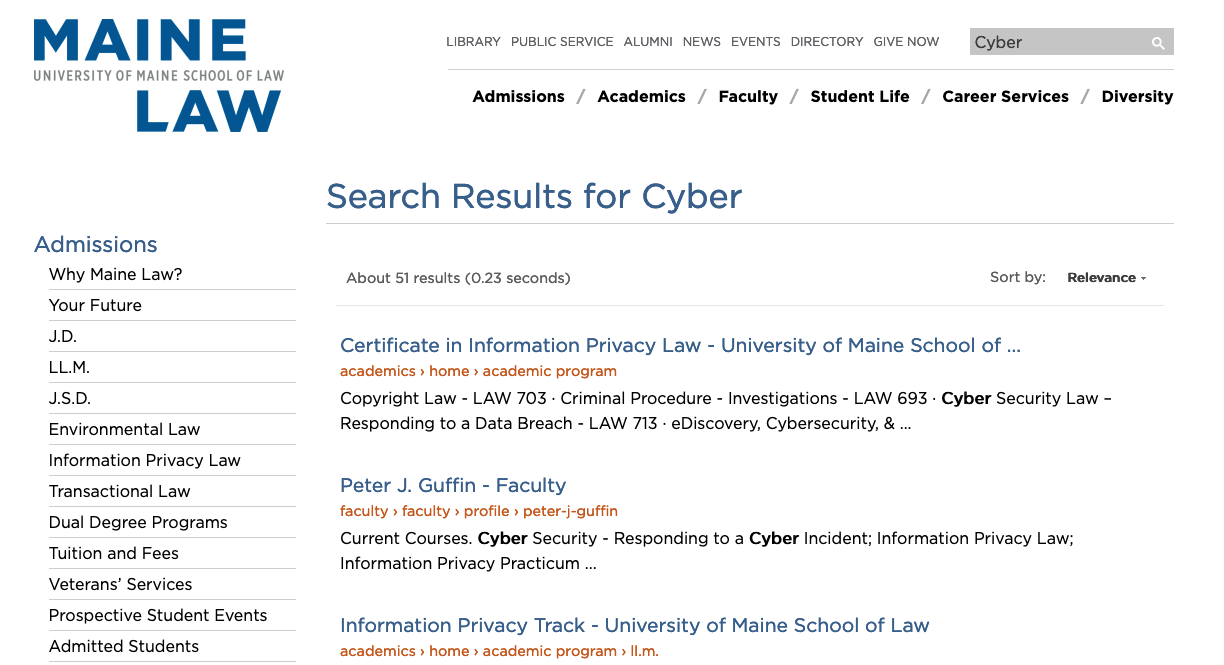Viewport: 1224px width, 665px height.
Task: Open the Career Services menu item
Action: coord(1005,96)
